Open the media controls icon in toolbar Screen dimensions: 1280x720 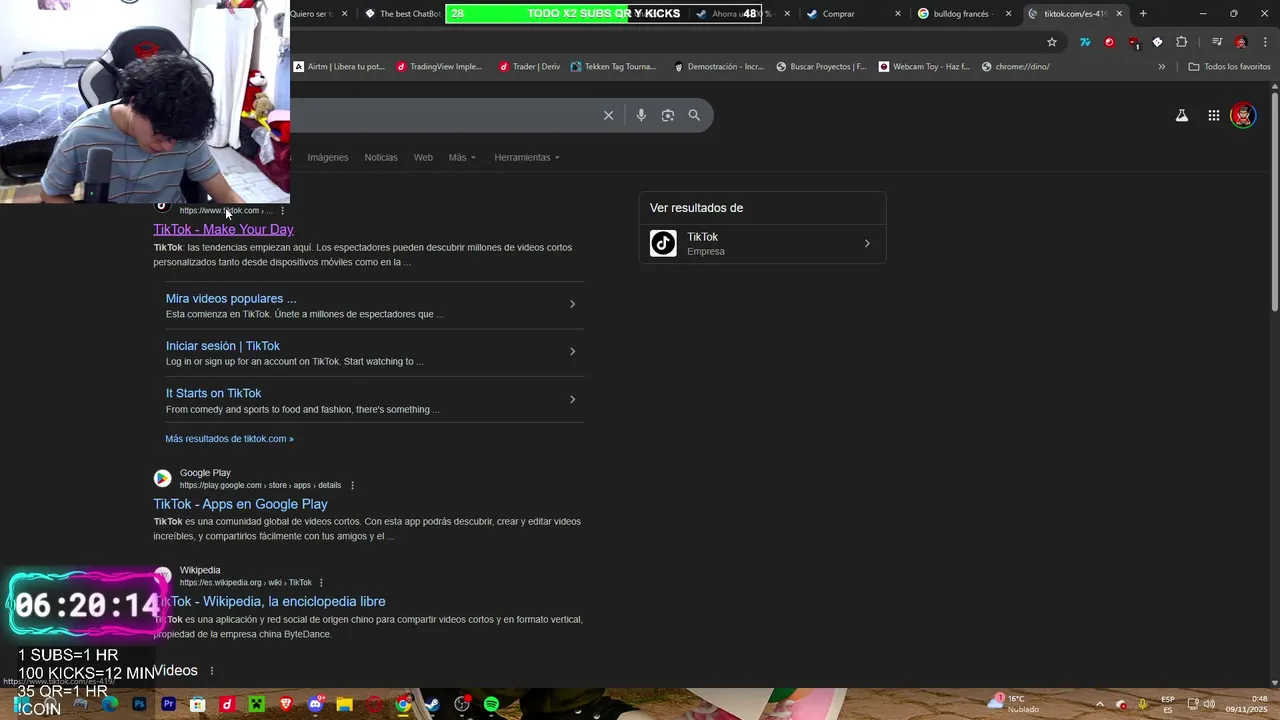pos(1217,42)
